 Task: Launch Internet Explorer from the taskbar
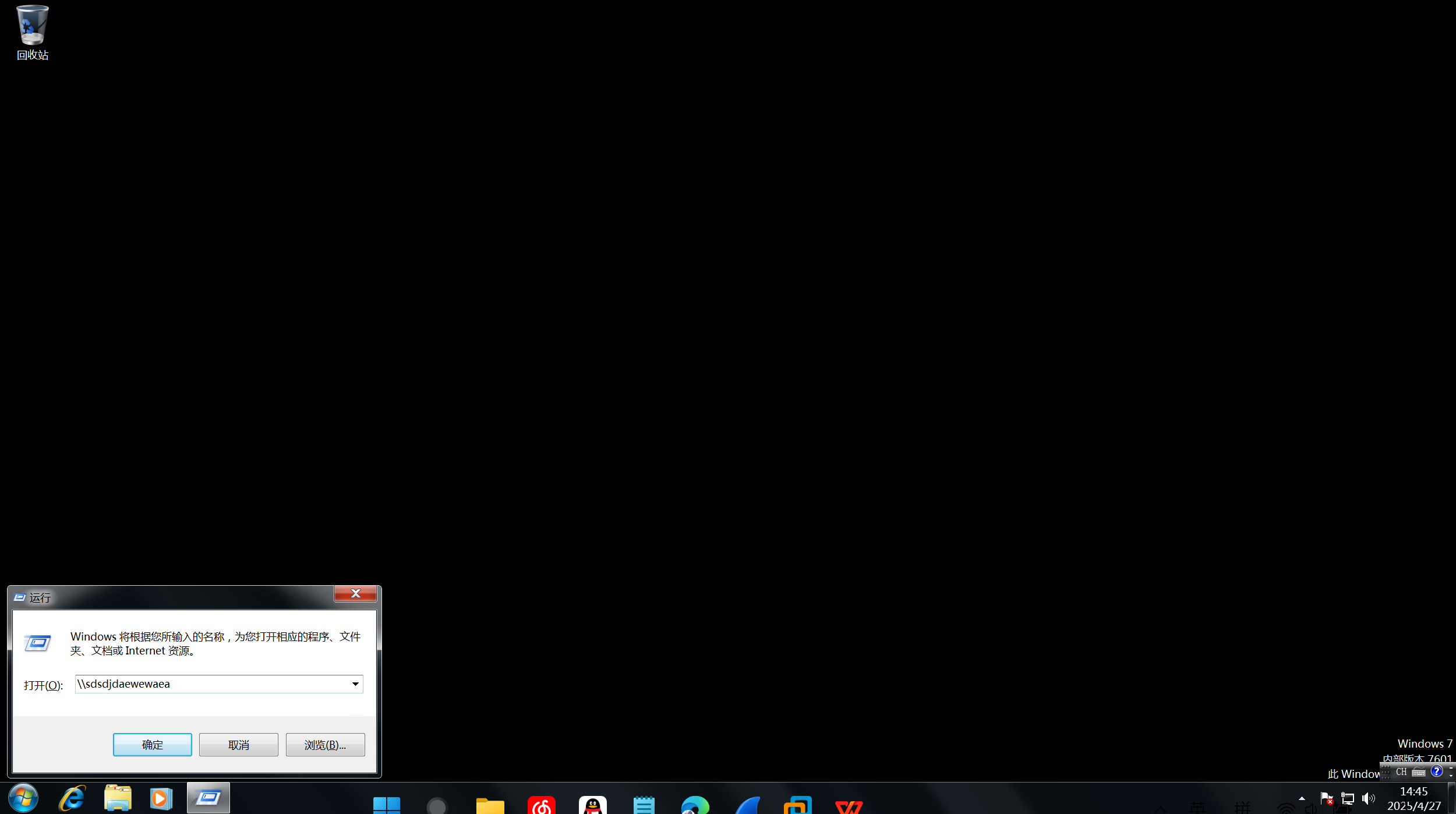(x=72, y=798)
